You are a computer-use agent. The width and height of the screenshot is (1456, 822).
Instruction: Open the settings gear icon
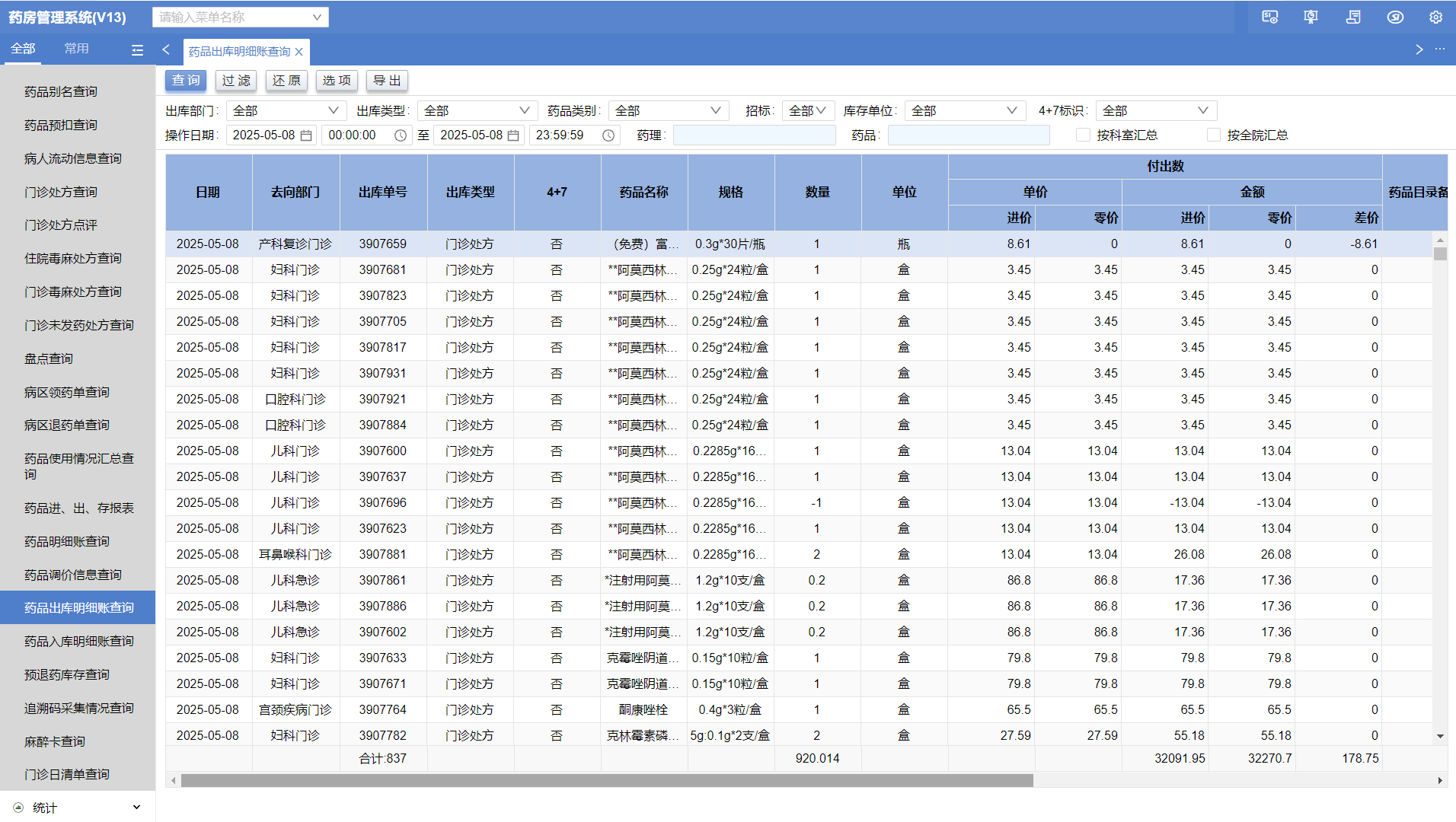[x=1435, y=17]
